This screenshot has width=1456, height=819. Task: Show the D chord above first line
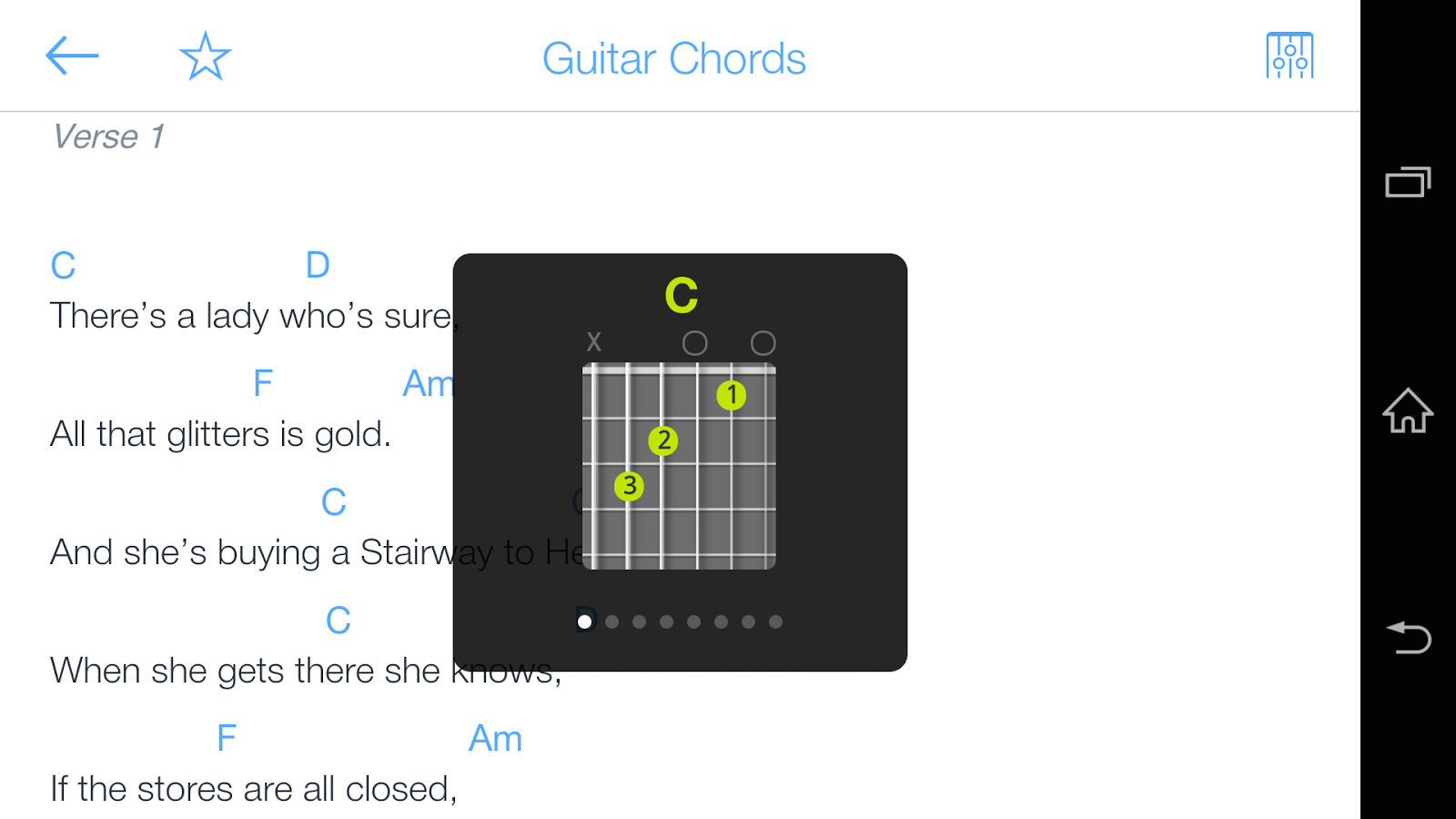pos(318,266)
